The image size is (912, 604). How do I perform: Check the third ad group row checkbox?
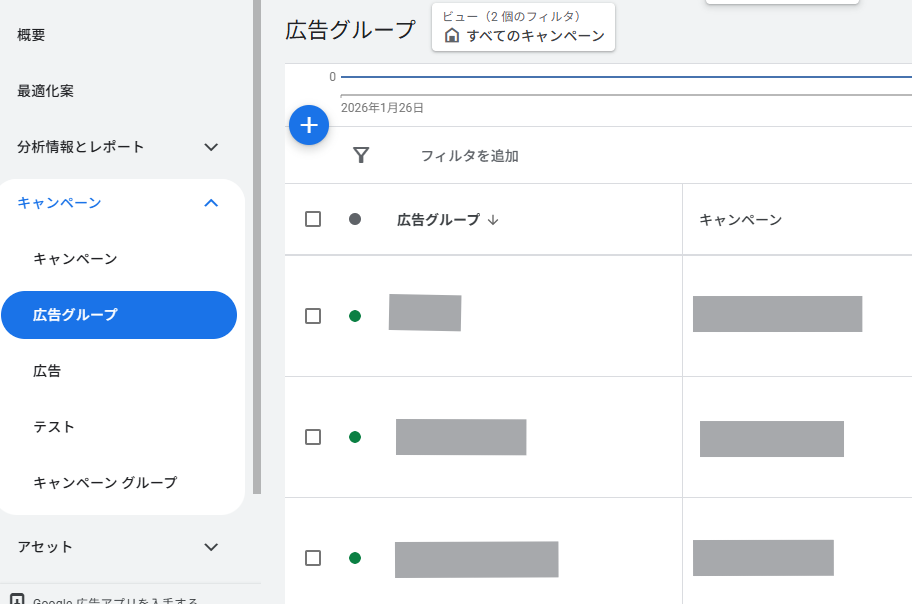[x=313, y=558]
